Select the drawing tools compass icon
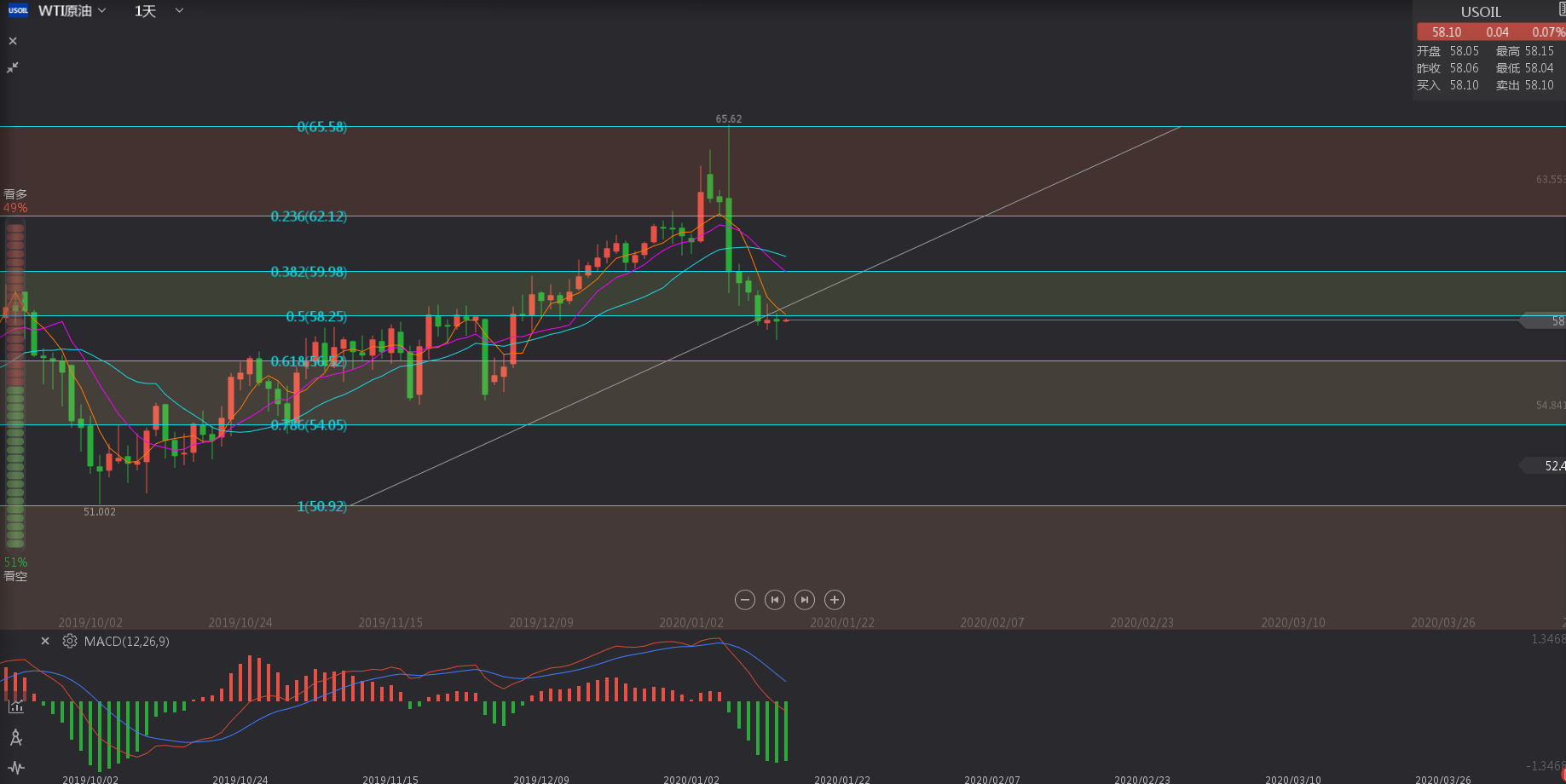This screenshot has height=784, width=1566. pyautogui.click(x=16, y=738)
